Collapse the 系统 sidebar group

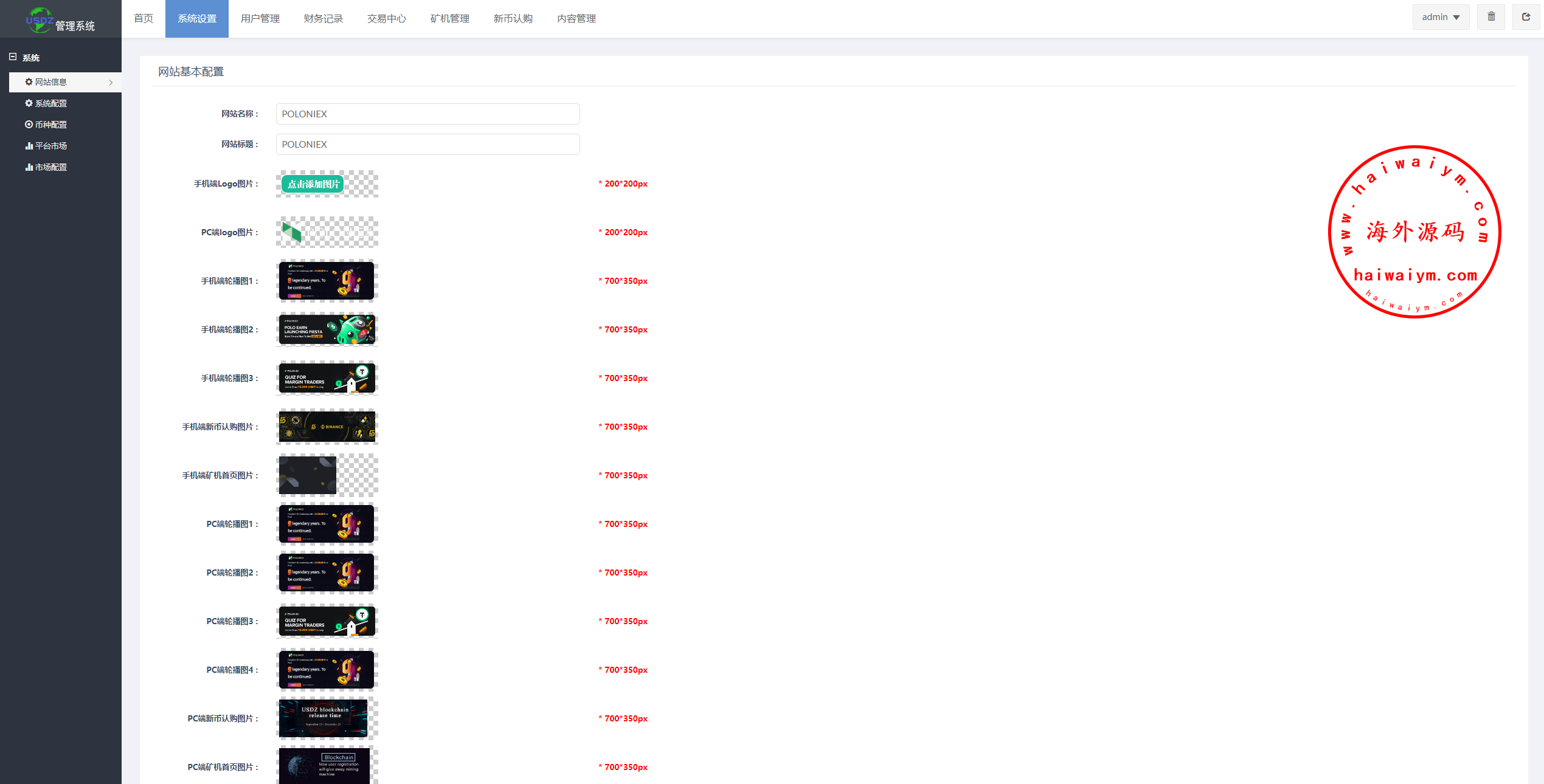coord(13,57)
